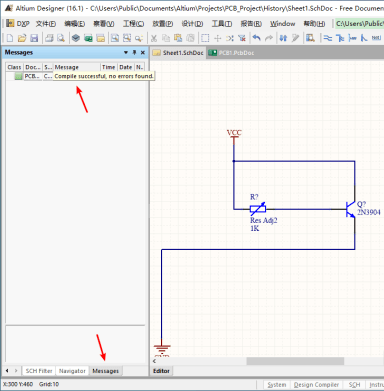Screen dimensions: 384x391
Task: Sort messages by Class column
Action: (x=14, y=67)
